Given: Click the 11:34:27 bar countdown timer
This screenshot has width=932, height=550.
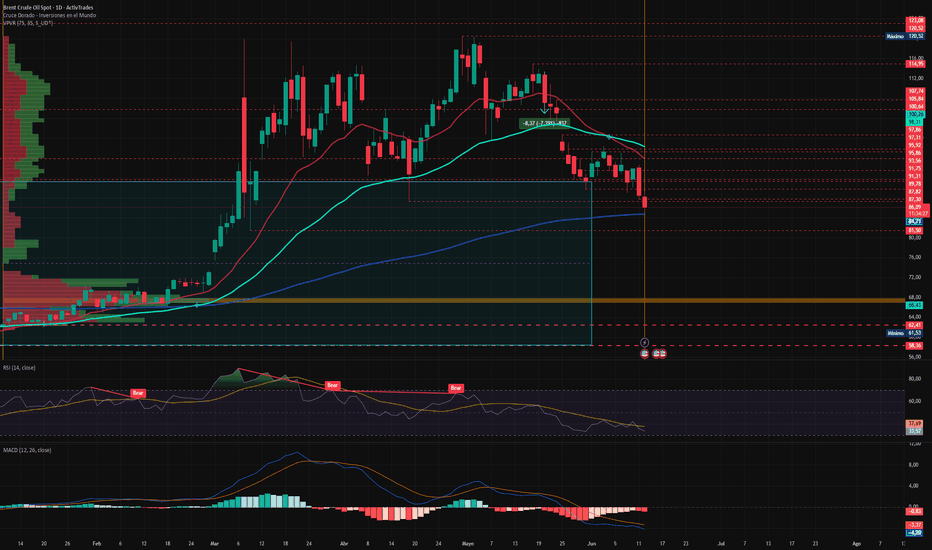Looking at the screenshot, I should click(x=918, y=213).
